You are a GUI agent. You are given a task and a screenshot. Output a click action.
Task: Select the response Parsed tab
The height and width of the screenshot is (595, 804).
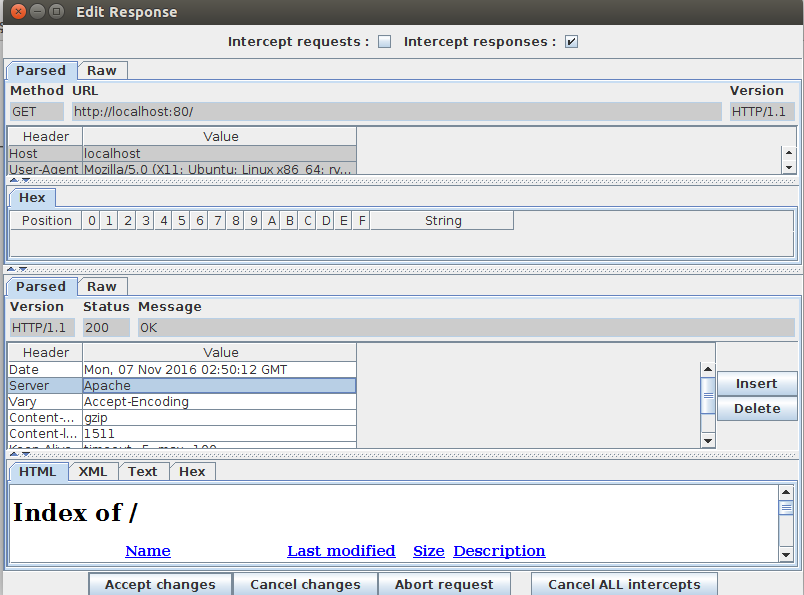(x=41, y=286)
